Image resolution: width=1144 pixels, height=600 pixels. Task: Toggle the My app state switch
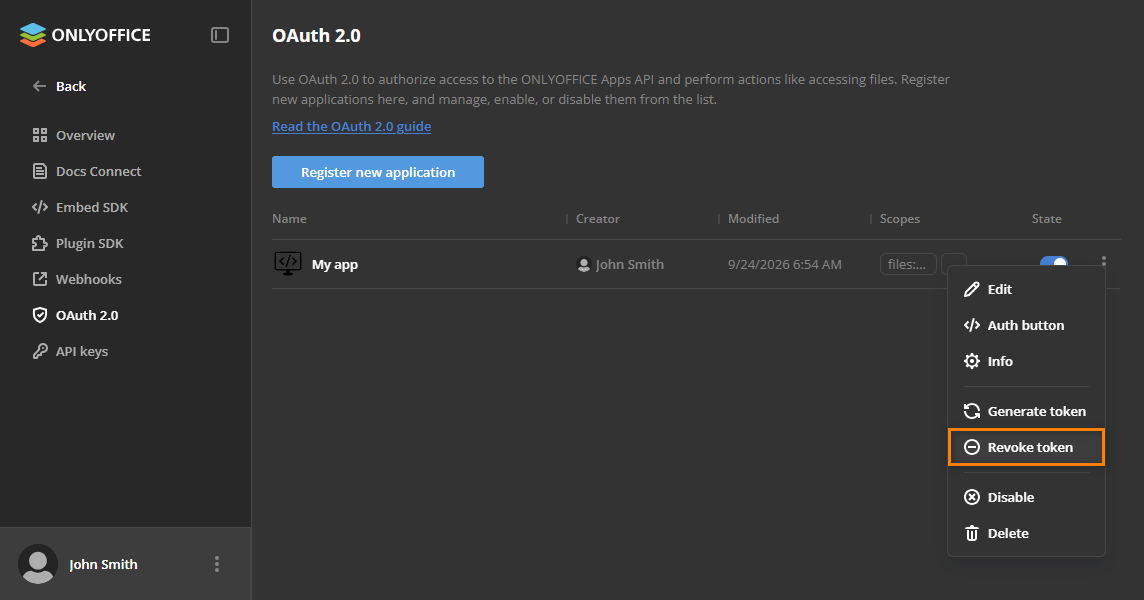pos(1054,261)
